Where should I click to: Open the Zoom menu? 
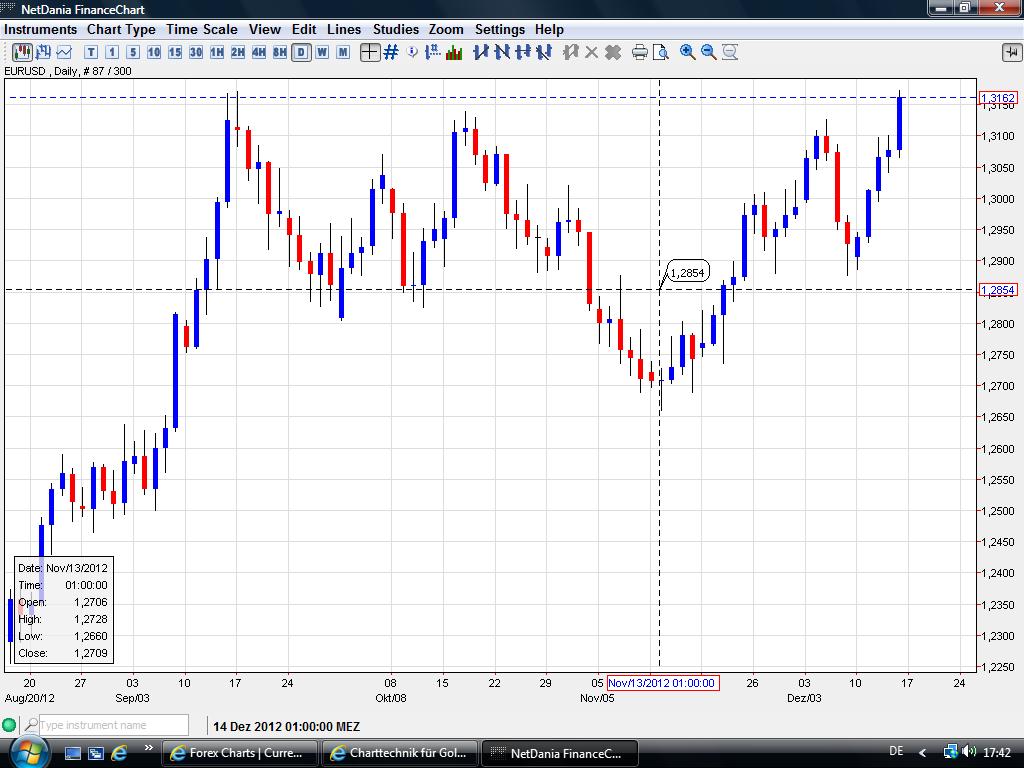[446, 29]
